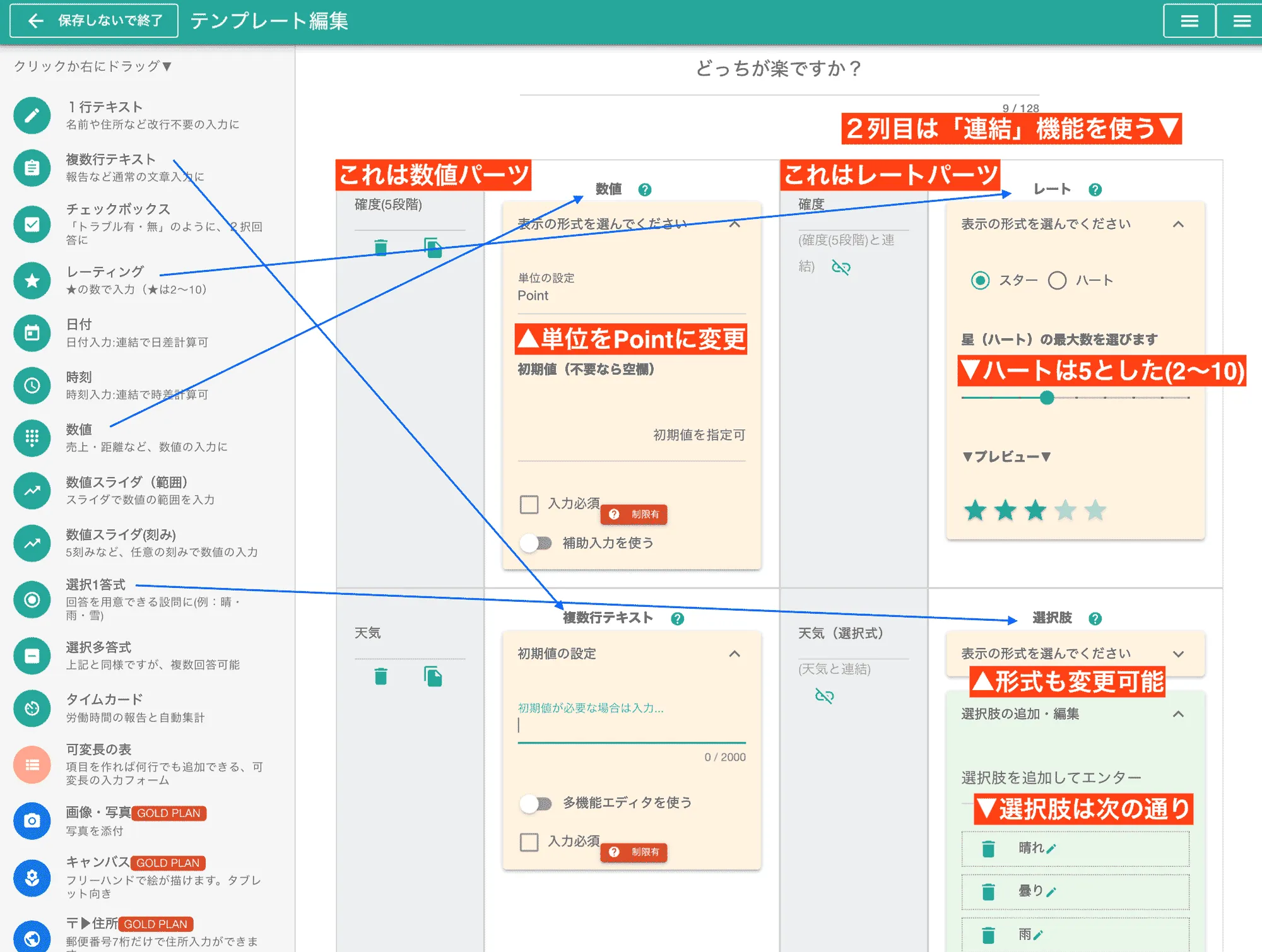
Task: Collapse the 初期値の設定 section
Action: 734,654
